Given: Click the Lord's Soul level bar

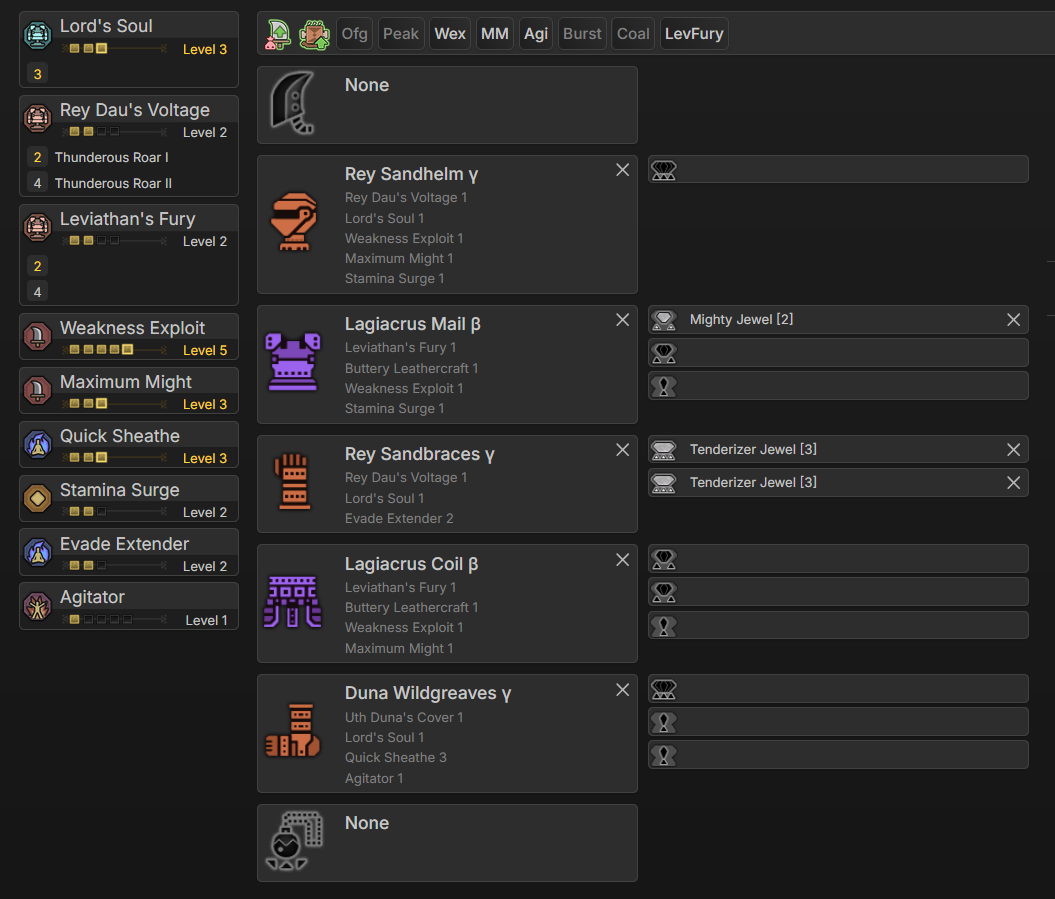Looking at the screenshot, I should tap(114, 48).
